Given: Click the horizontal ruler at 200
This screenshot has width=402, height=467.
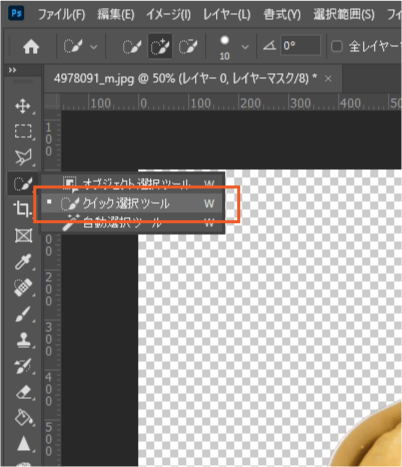Looking at the screenshot, I should tap(250, 103).
